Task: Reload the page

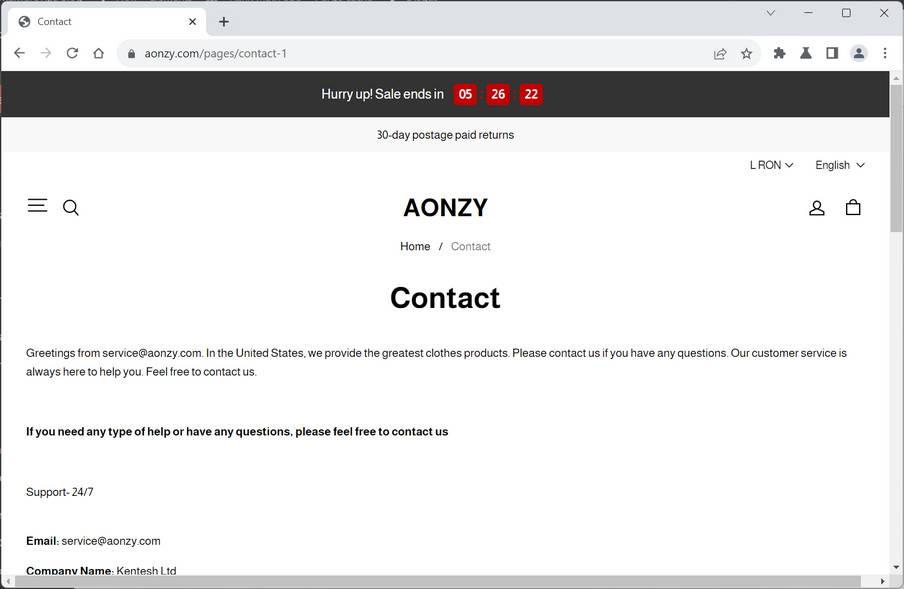Action: click(72, 54)
